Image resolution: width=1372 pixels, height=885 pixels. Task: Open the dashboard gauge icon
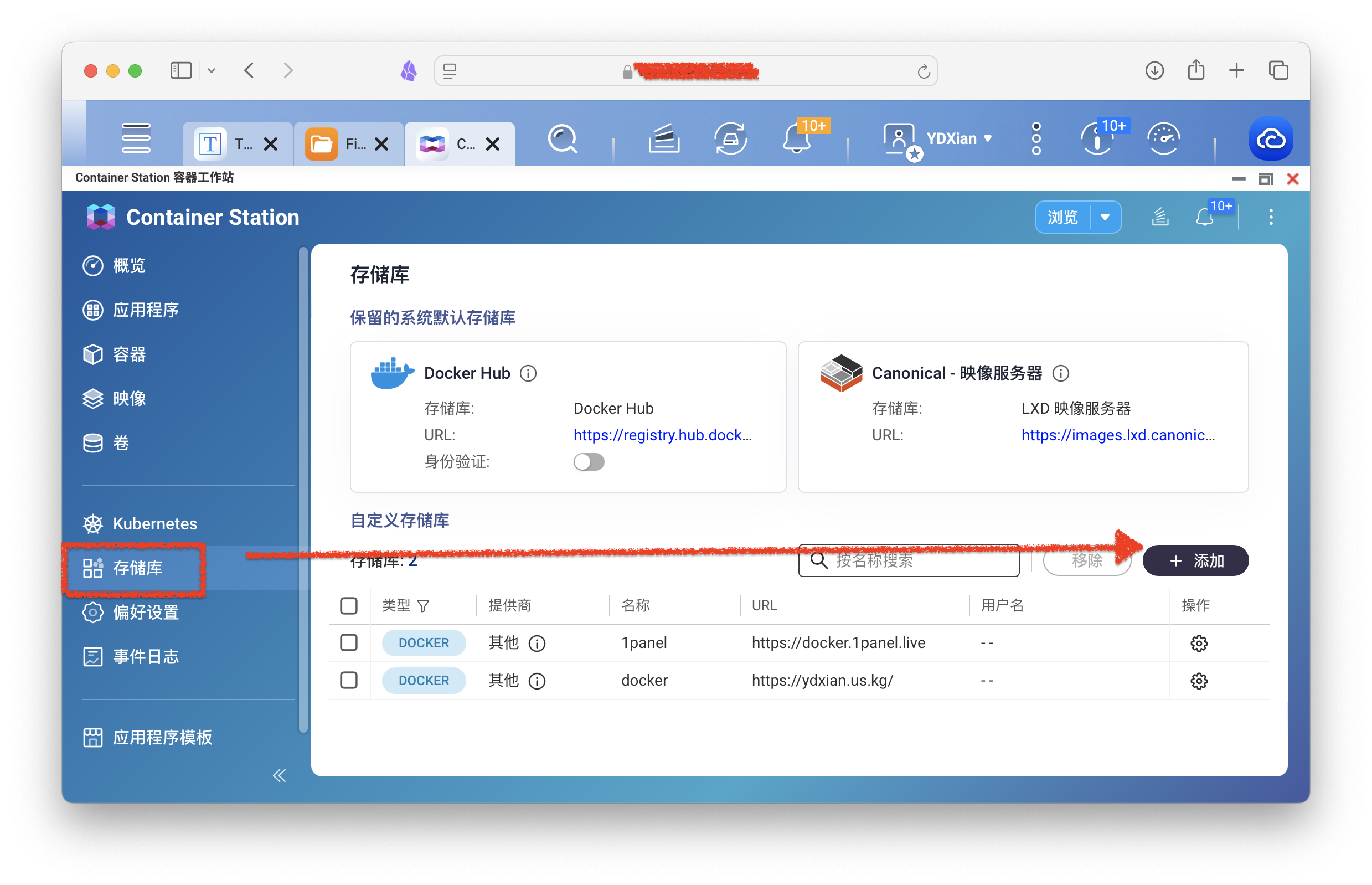click(1164, 139)
